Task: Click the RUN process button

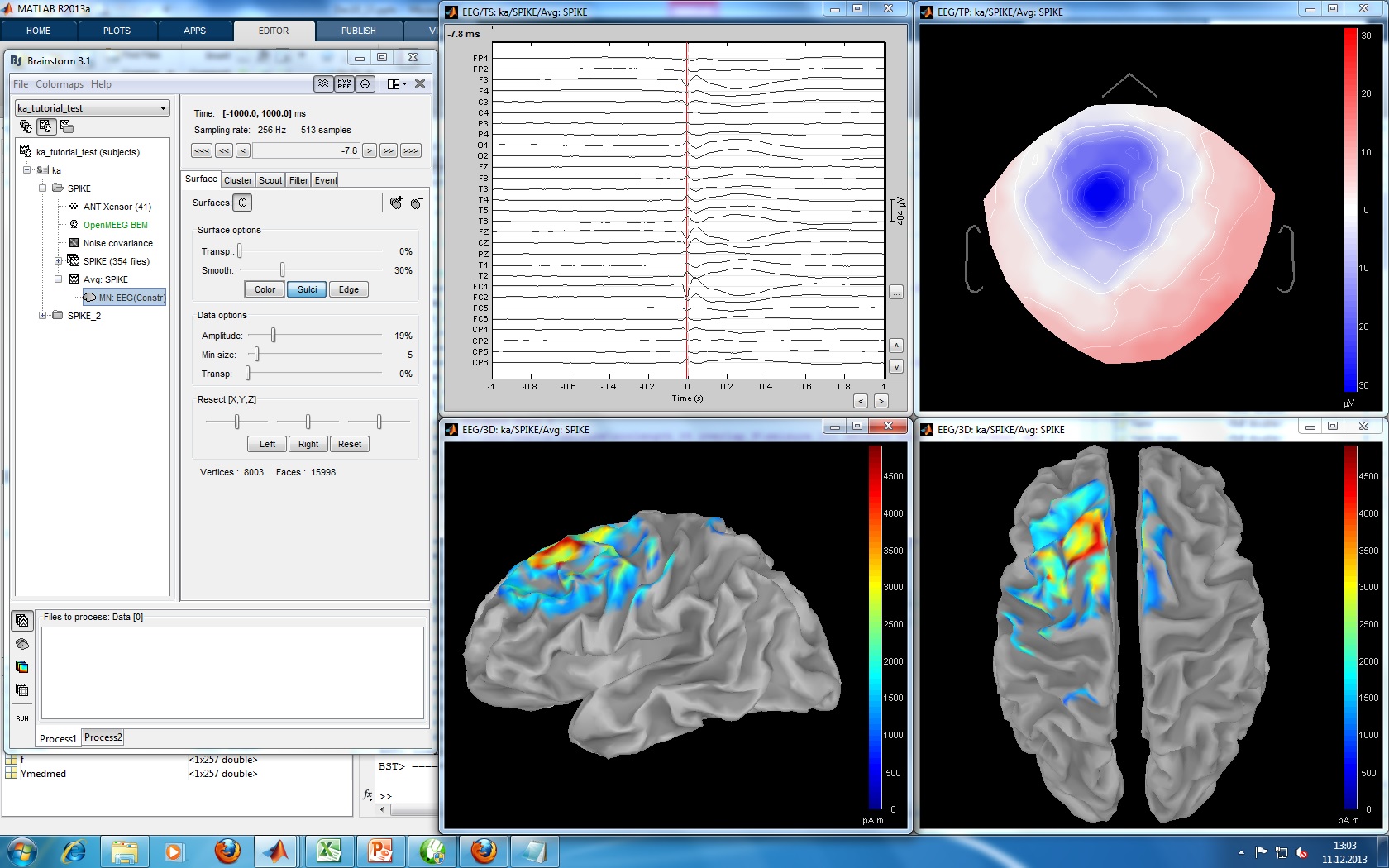Action: pos(22,718)
